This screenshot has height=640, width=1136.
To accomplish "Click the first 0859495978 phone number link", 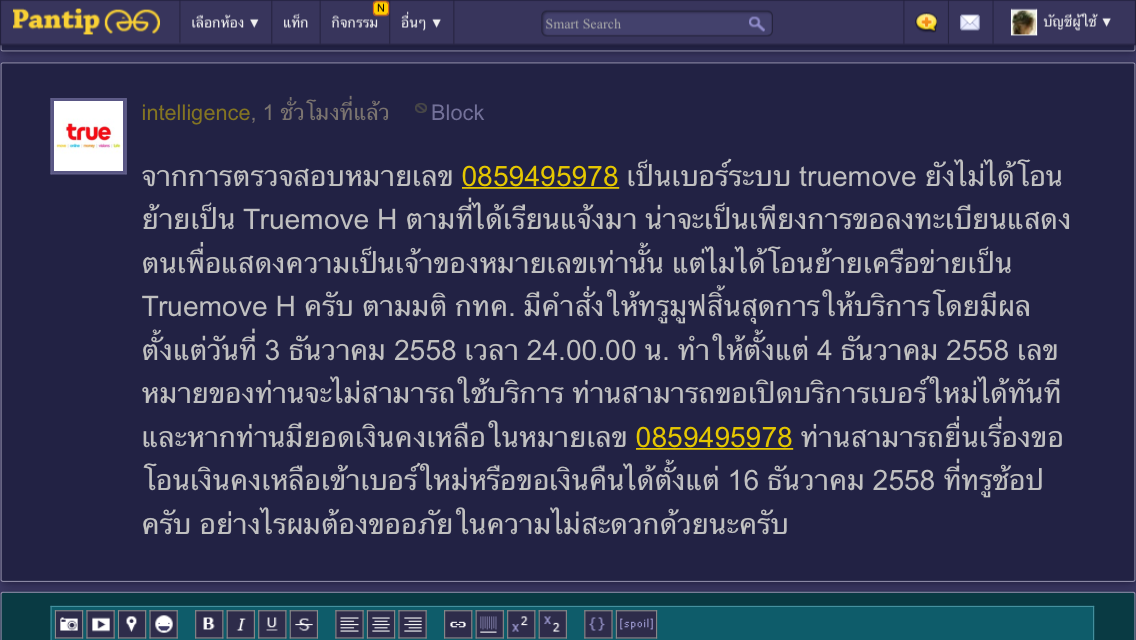I will pos(540,177).
